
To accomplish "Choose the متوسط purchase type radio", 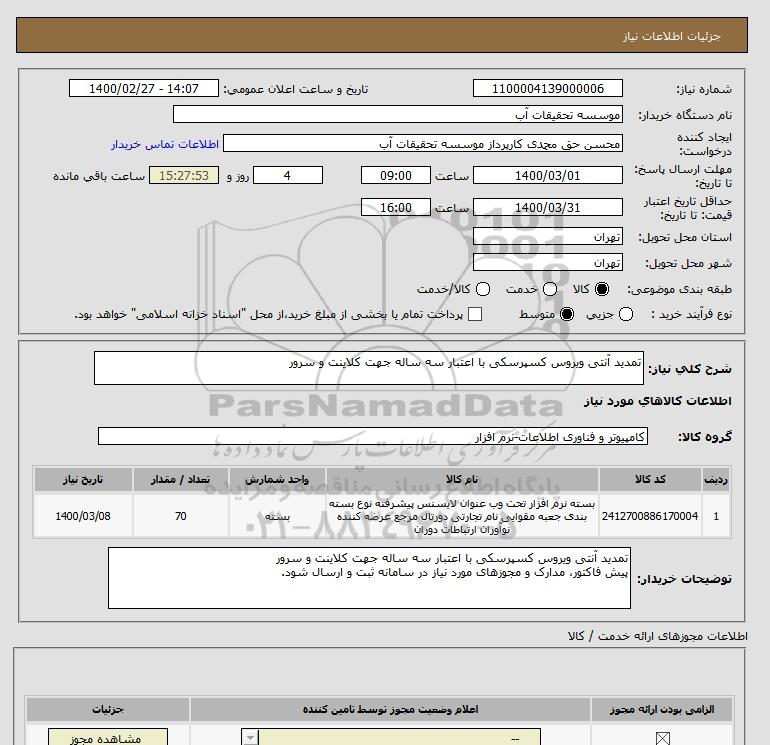I will 567,314.
